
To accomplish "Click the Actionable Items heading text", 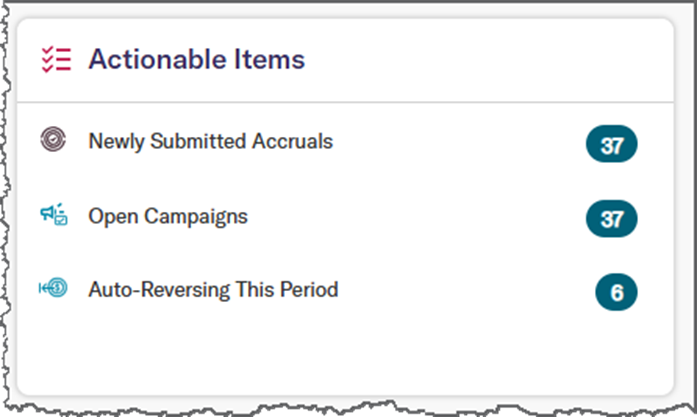I will tap(196, 59).
